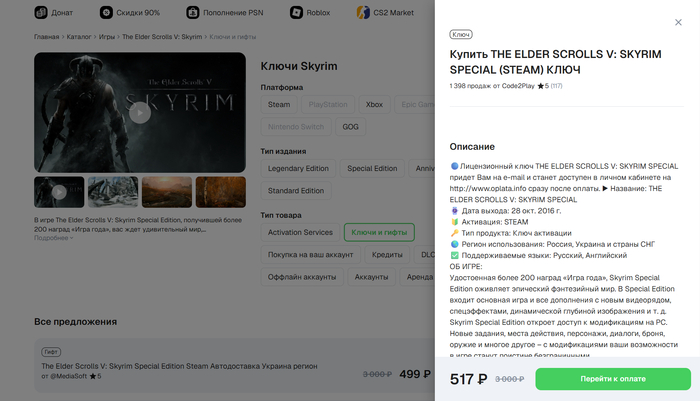Viewport: 700px width, 401px height.
Task: Proceed with Перейти к оплате button
Action: (x=613, y=379)
